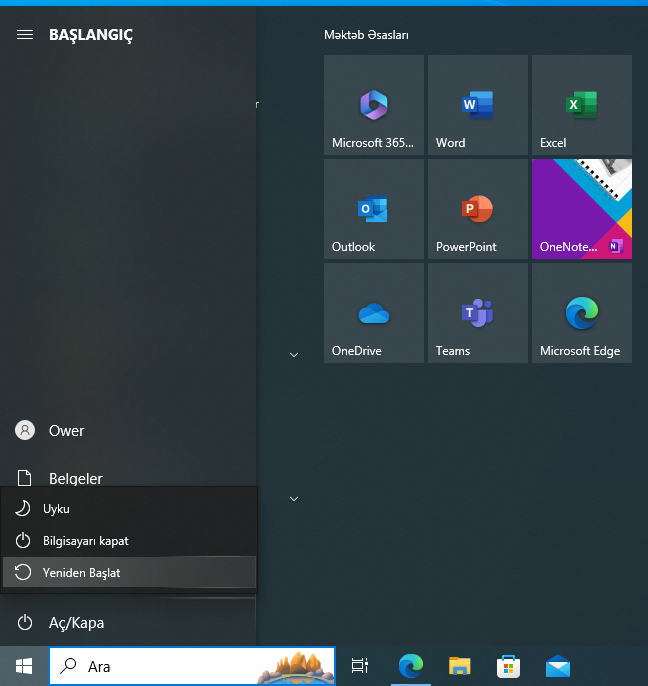Click the BAŞLANGIÇ heading text

[91, 35]
